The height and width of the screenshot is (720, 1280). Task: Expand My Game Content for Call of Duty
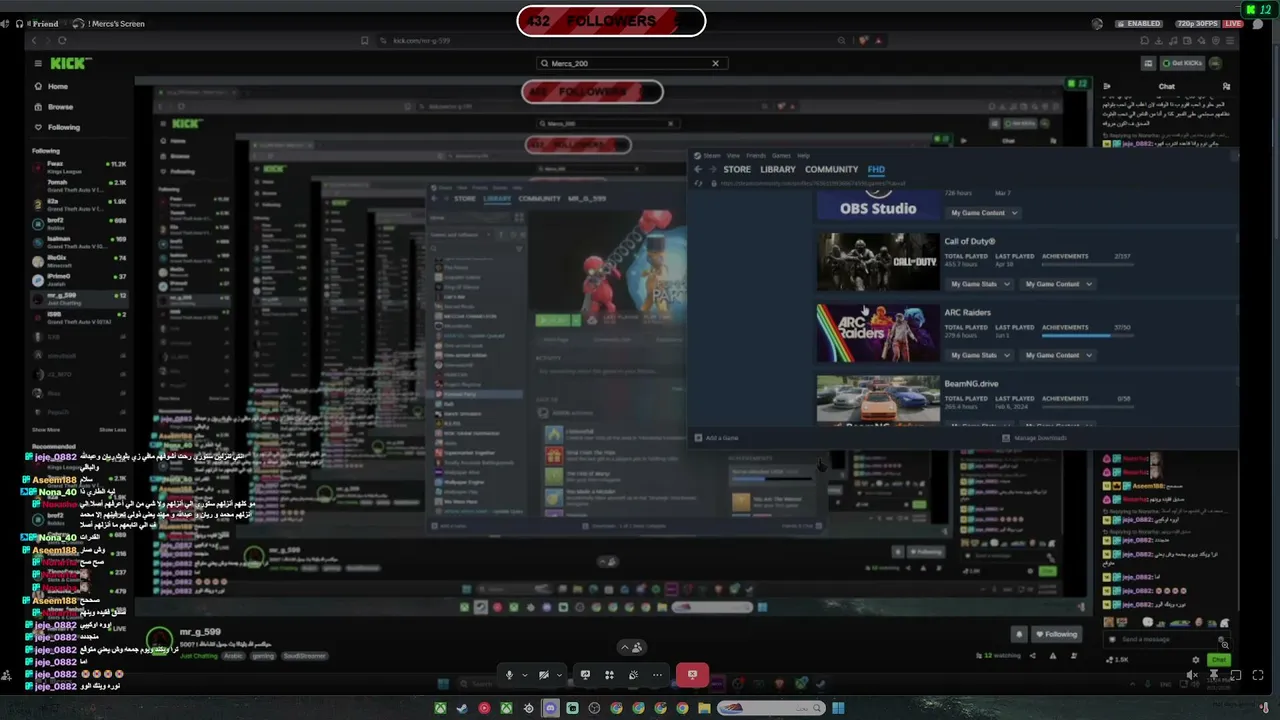tap(1058, 284)
